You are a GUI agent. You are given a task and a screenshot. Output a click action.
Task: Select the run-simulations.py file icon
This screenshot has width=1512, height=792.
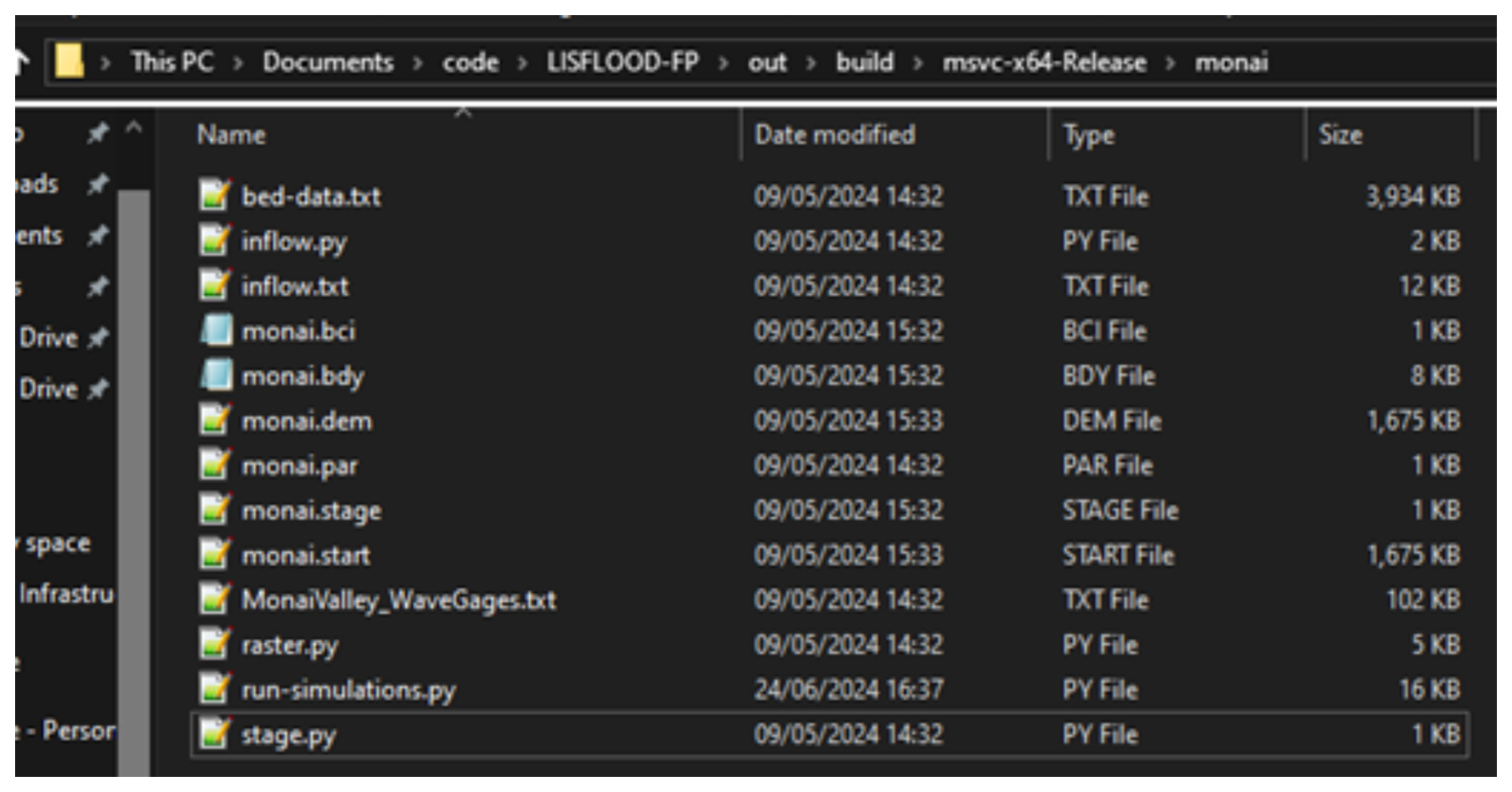(214, 689)
